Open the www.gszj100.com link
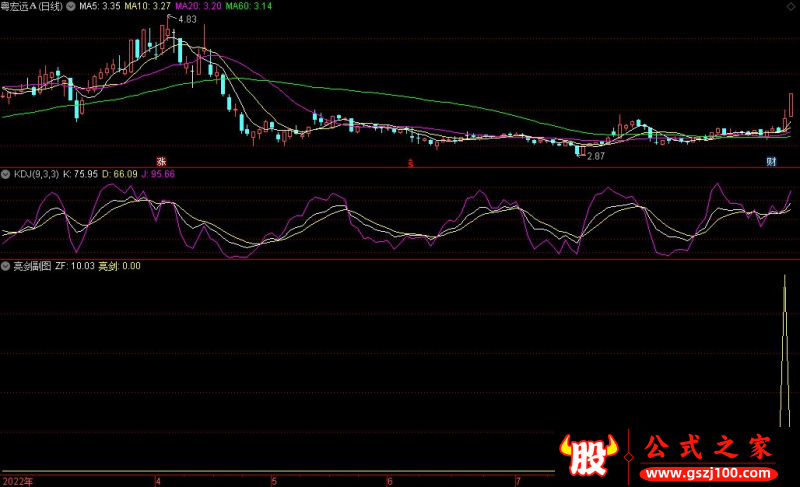Screen dimensions: 800x487 point(706,473)
